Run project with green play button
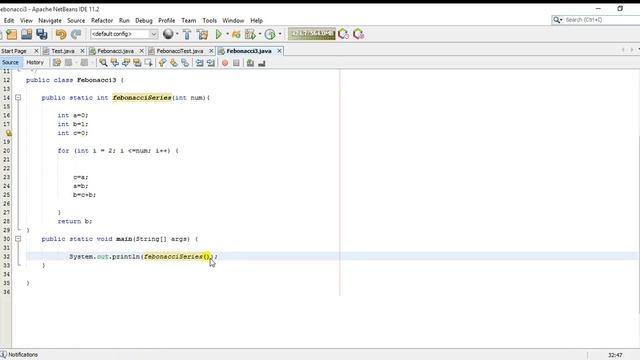The image size is (640, 360). (x=219, y=34)
